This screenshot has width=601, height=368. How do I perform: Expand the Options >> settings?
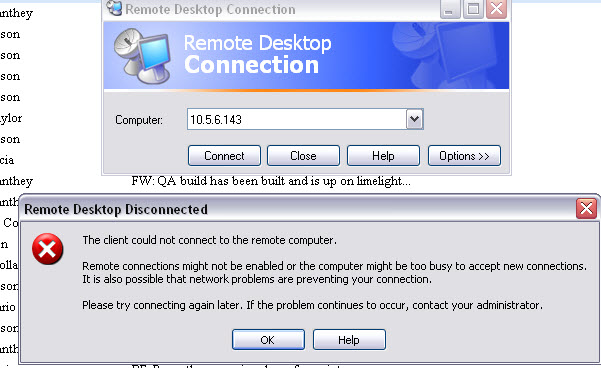464,156
